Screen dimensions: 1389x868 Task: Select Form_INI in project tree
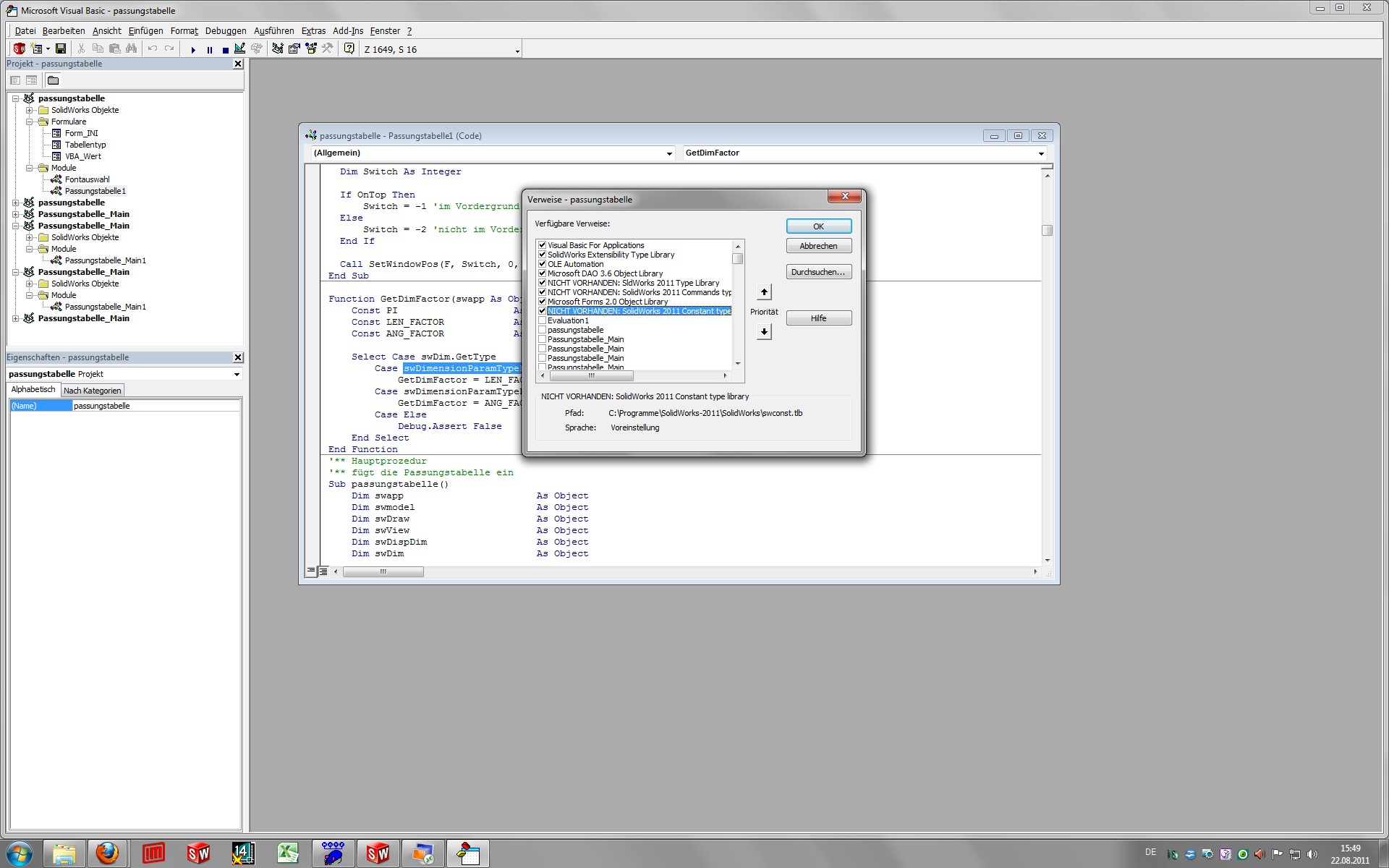coord(81,133)
